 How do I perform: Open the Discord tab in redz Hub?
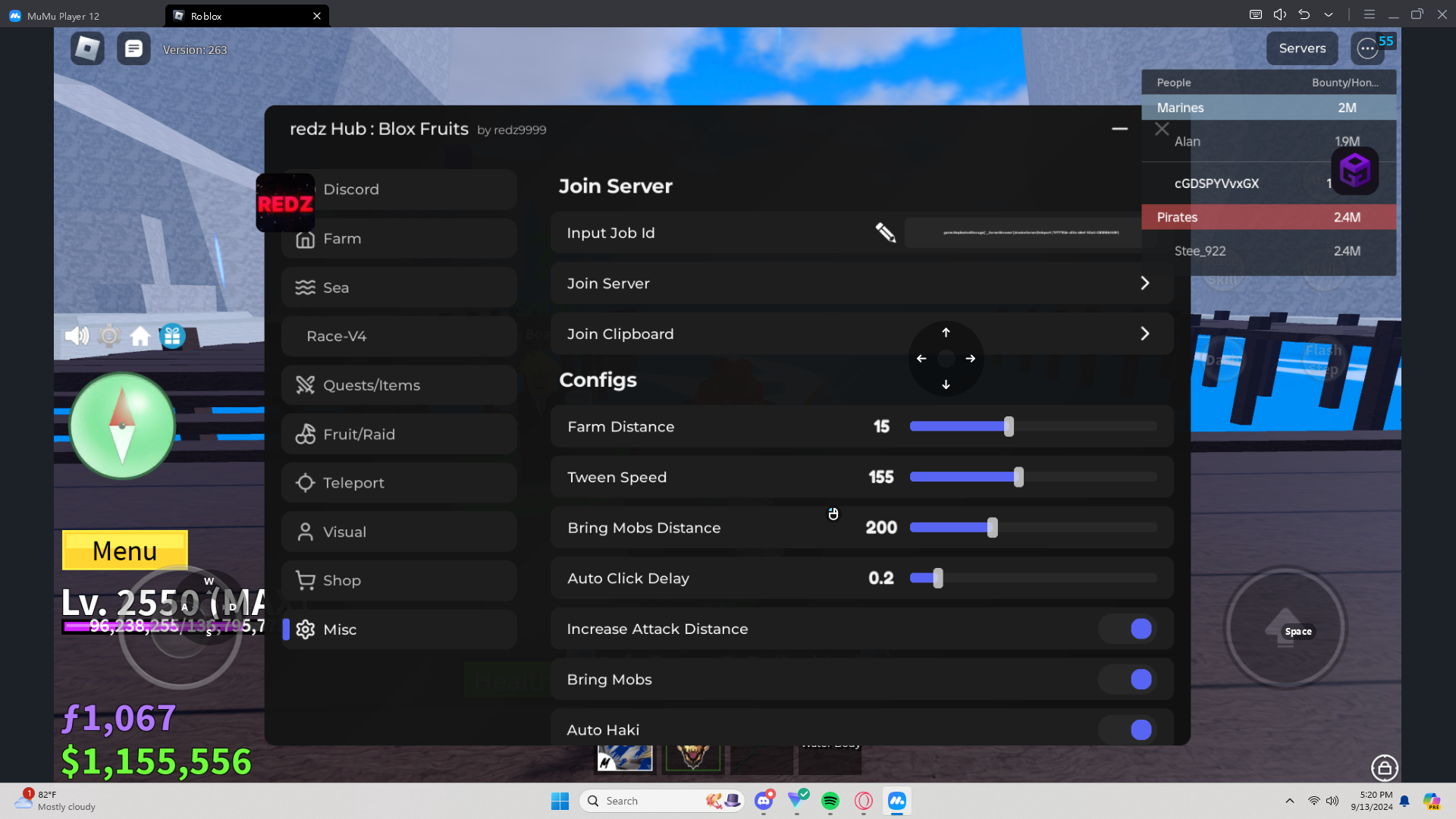(x=399, y=190)
